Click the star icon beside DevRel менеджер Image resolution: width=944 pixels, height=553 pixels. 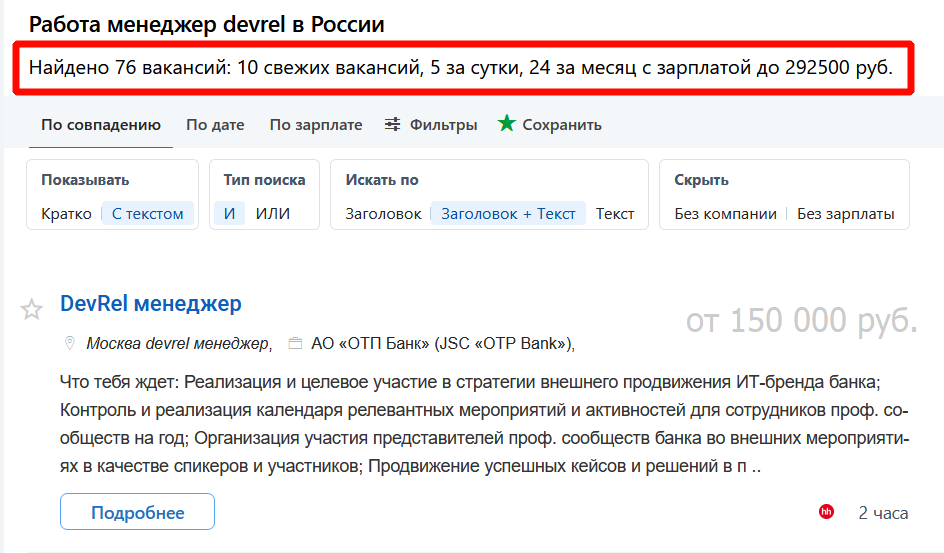click(32, 309)
